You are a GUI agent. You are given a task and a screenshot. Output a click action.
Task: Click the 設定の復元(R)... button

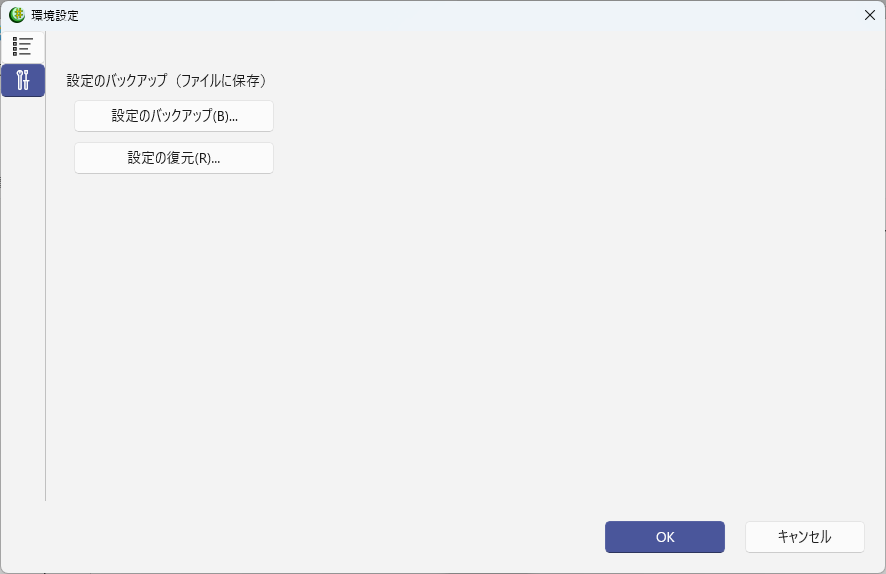pos(174,158)
